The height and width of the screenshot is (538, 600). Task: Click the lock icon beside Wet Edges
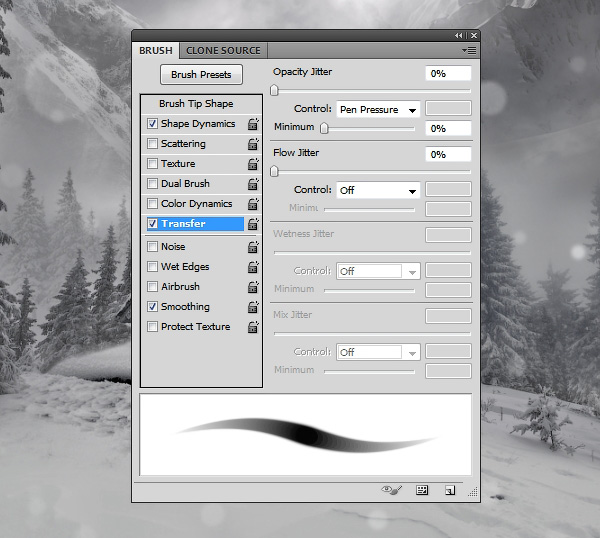tap(253, 267)
